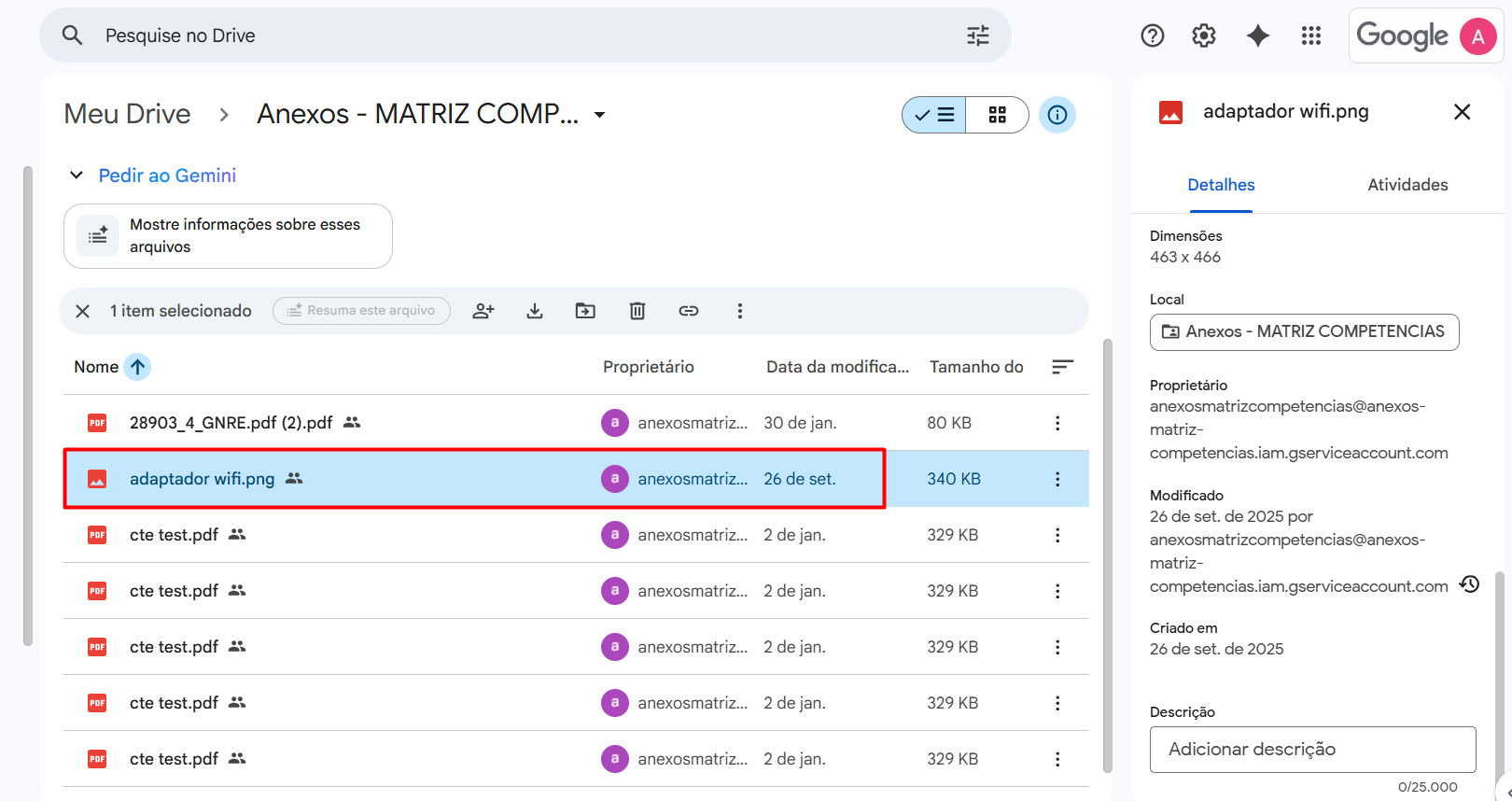The image size is (1512, 801).
Task: Move selected file to trash
Action: pyautogui.click(x=637, y=311)
